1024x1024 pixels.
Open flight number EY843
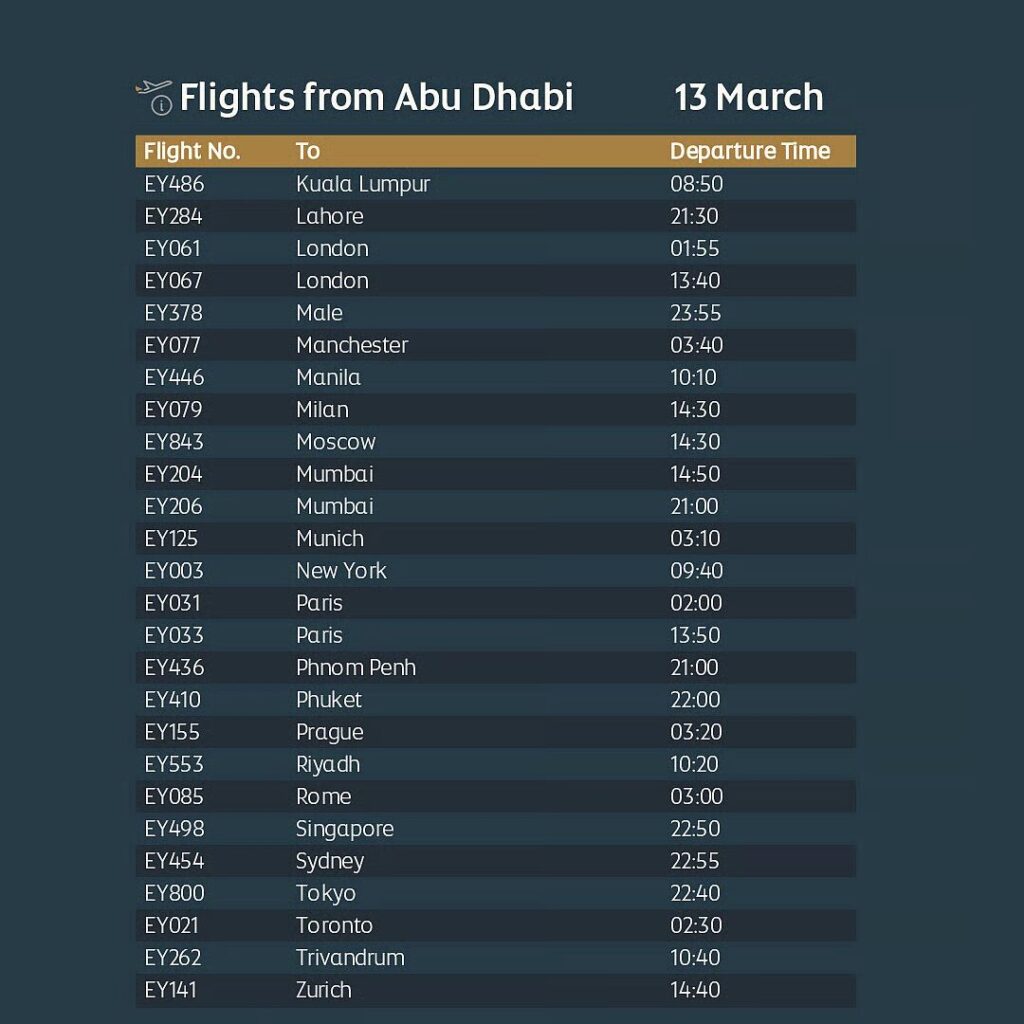click(173, 442)
